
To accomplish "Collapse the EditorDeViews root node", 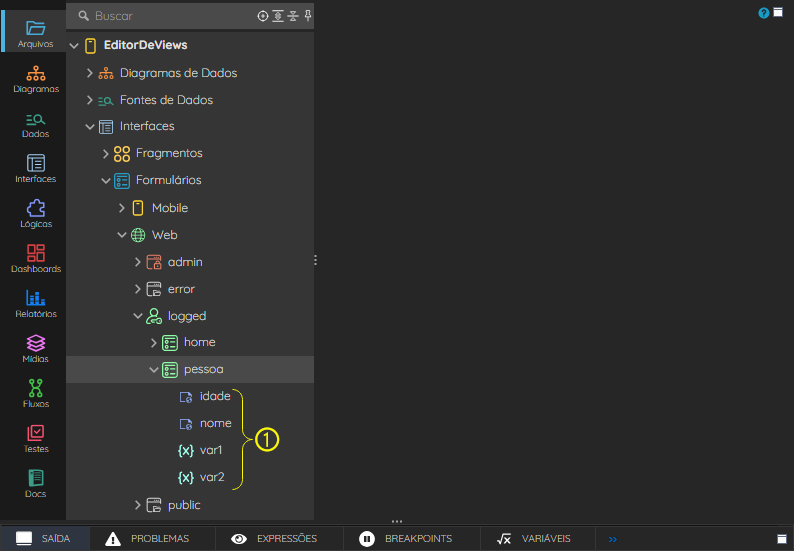I will click(74, 46).
